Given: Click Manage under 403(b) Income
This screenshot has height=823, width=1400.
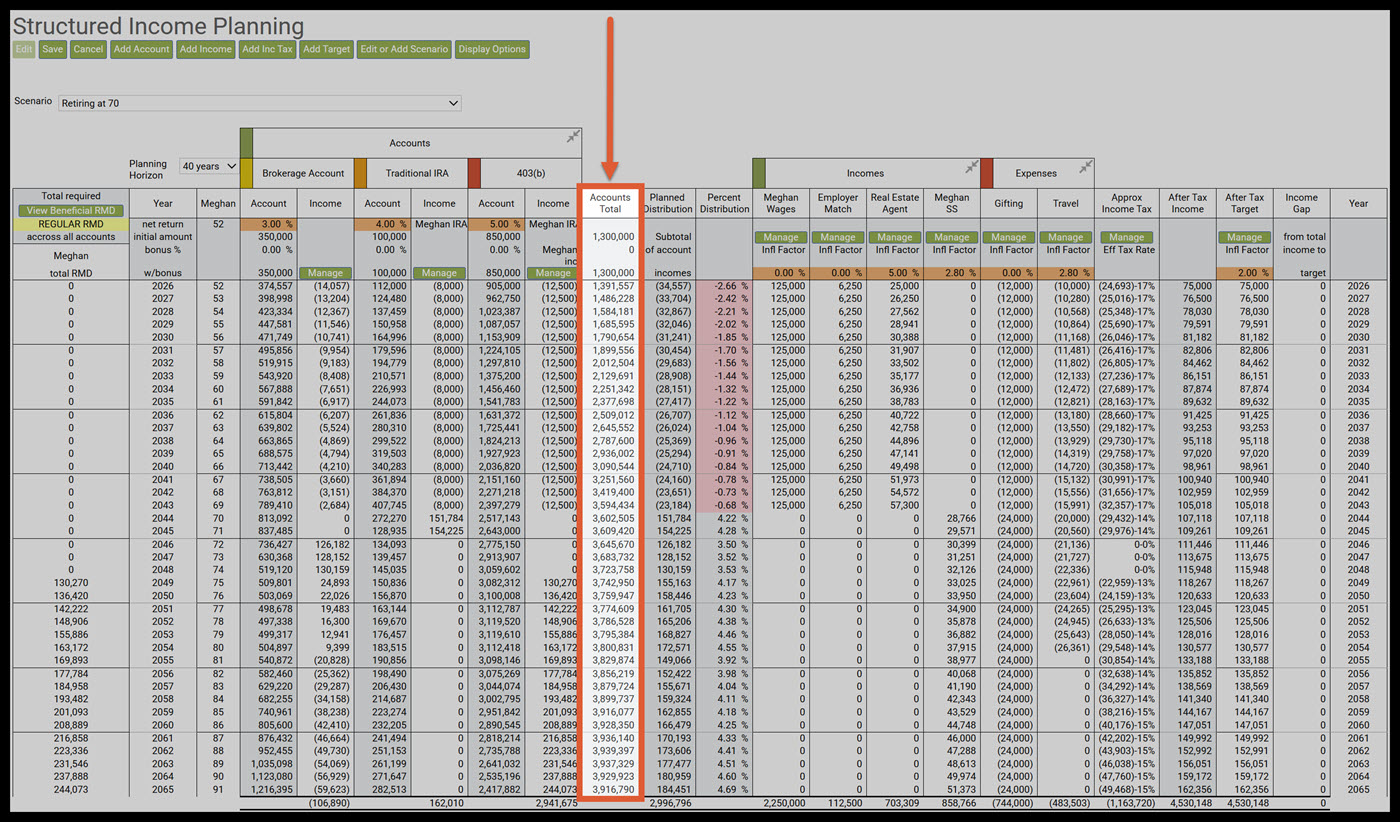Looking at the screenshot, I should click(x=553, y=272).
